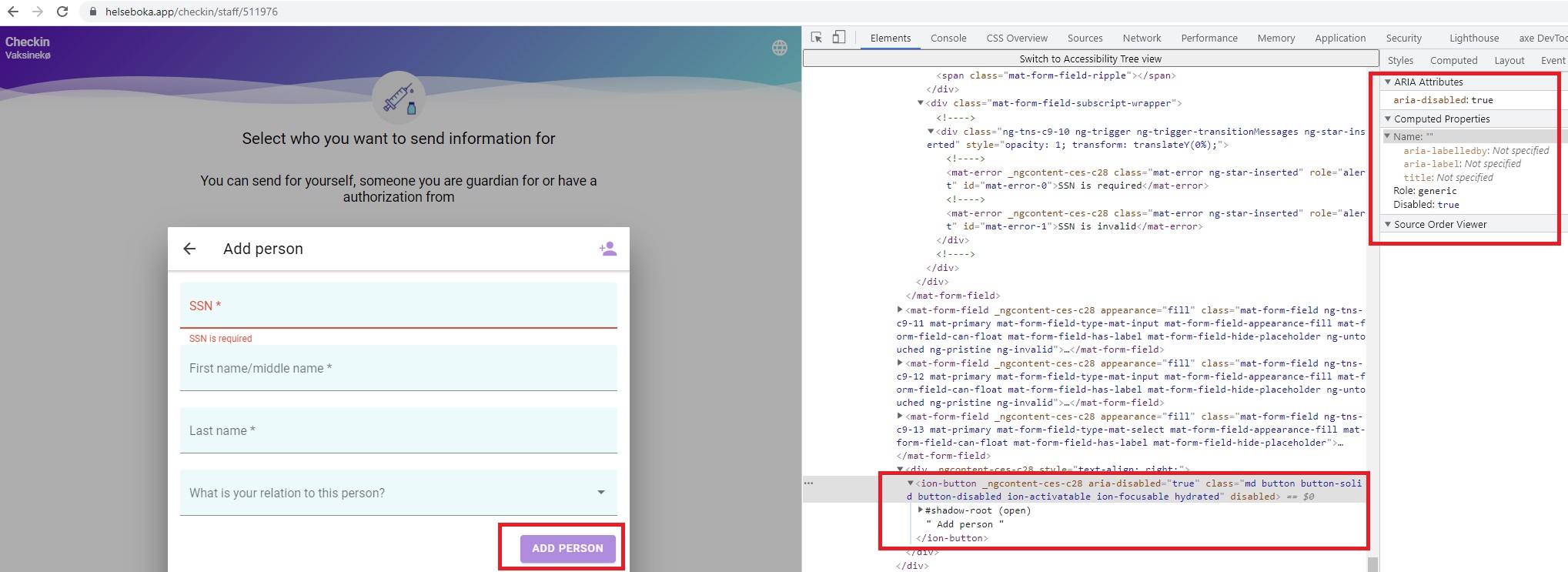Viewport: 1568px width, 572px height.
Task: Select the Disabled: true property
Action: [x=1426, y=205]
